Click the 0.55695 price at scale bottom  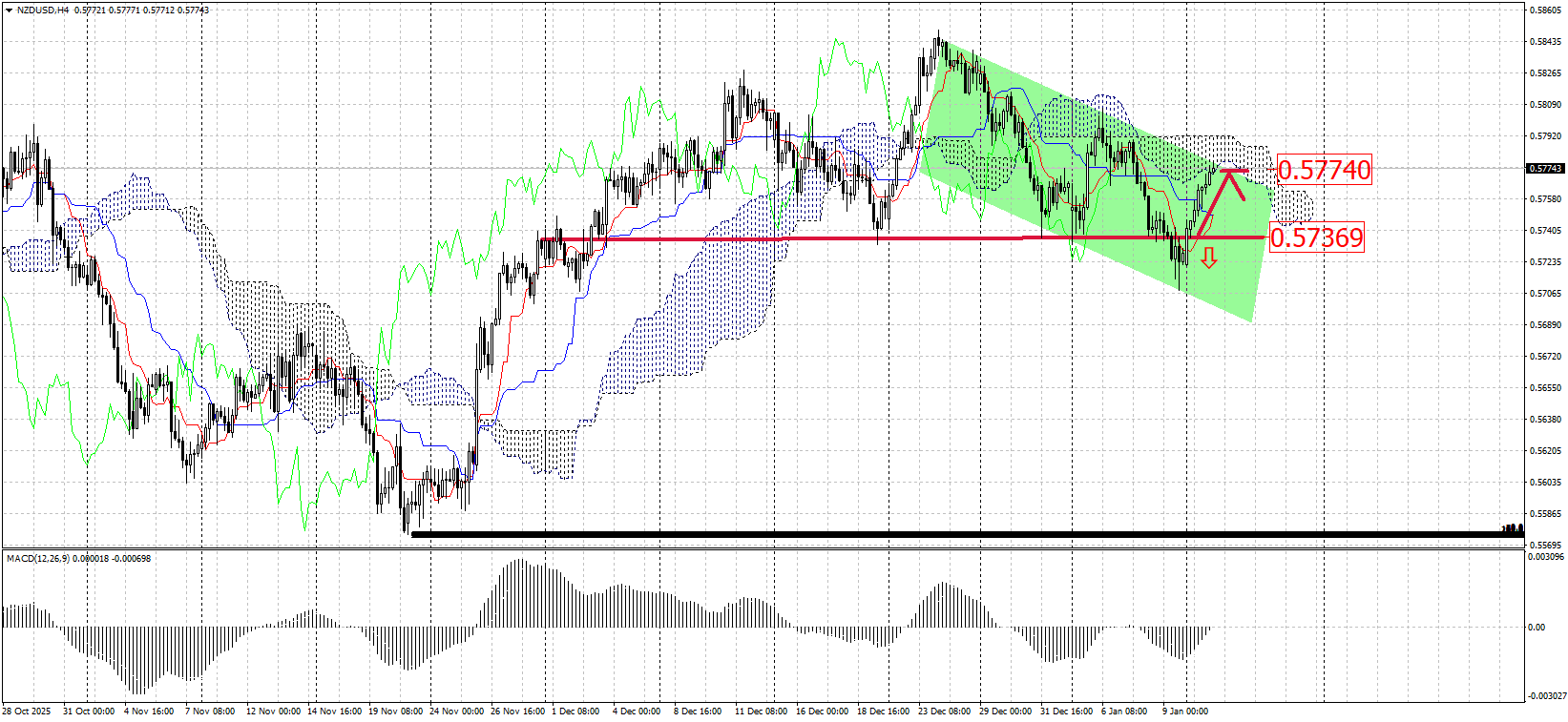(1546, 546)
